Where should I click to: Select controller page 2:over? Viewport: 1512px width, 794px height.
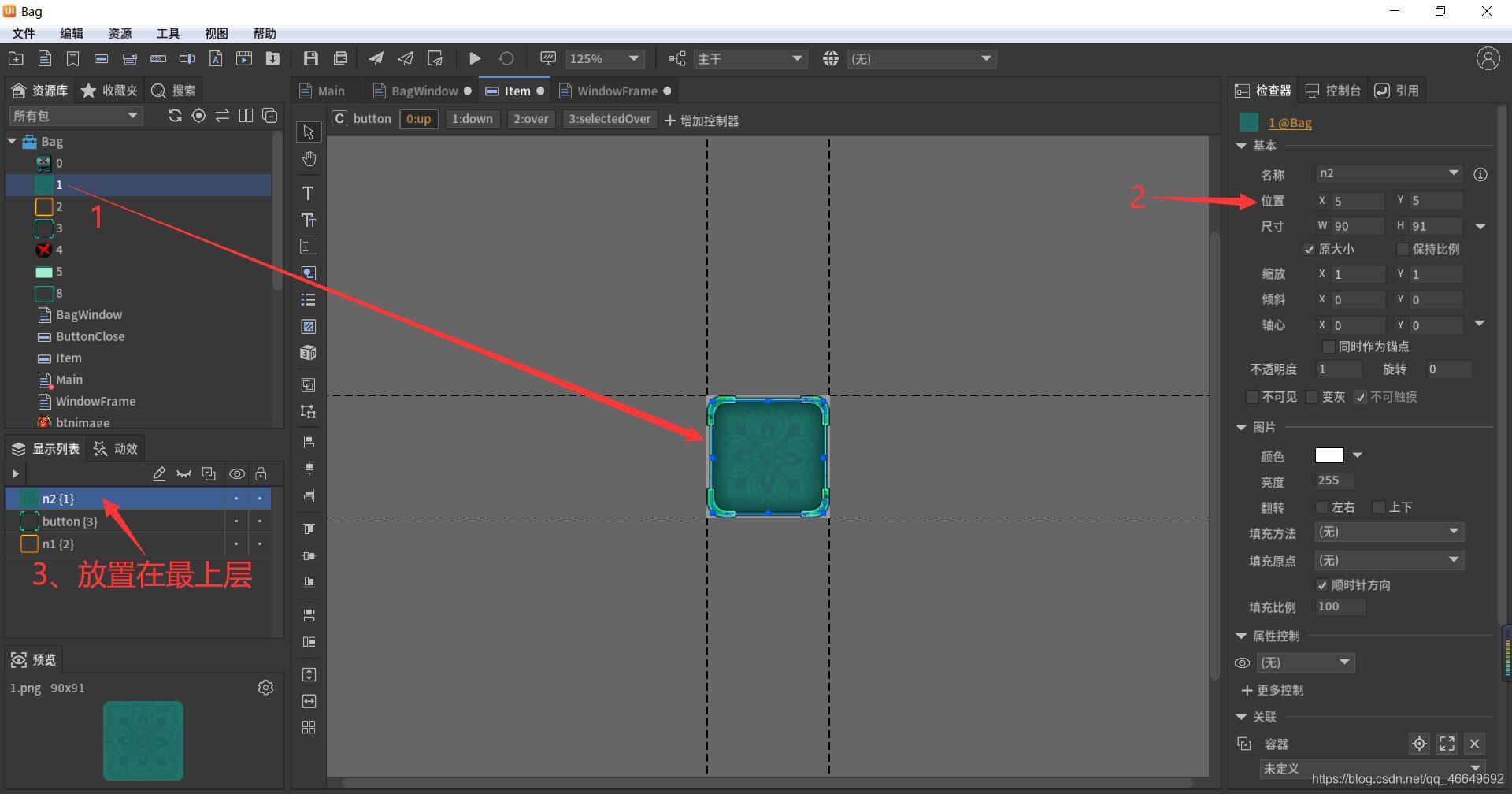[x=531, y=119]
